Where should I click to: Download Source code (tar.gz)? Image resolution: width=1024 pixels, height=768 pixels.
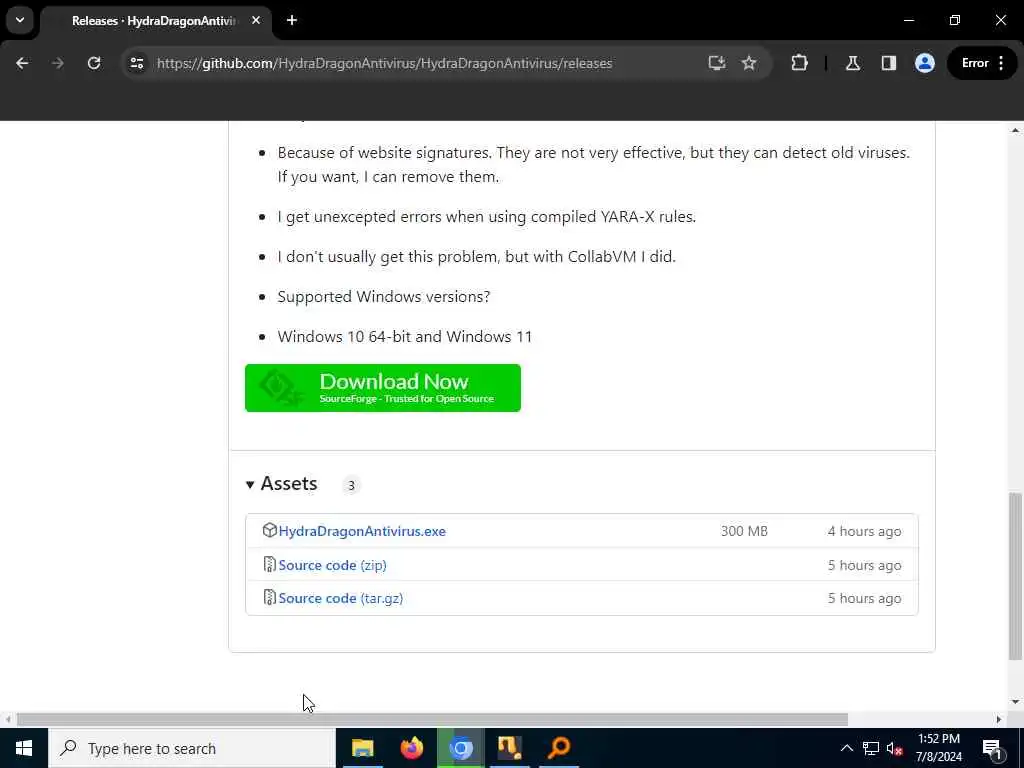tap(340, 598)
